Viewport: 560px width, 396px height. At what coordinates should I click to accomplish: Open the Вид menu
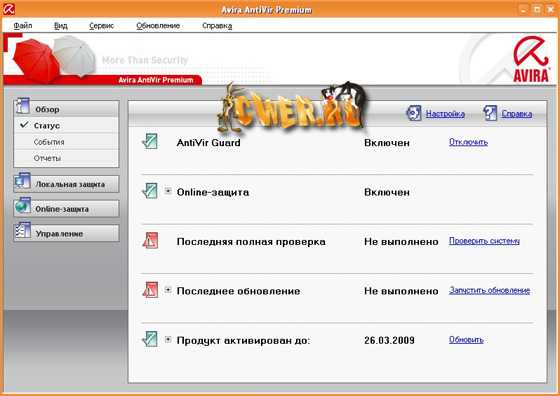61,26
